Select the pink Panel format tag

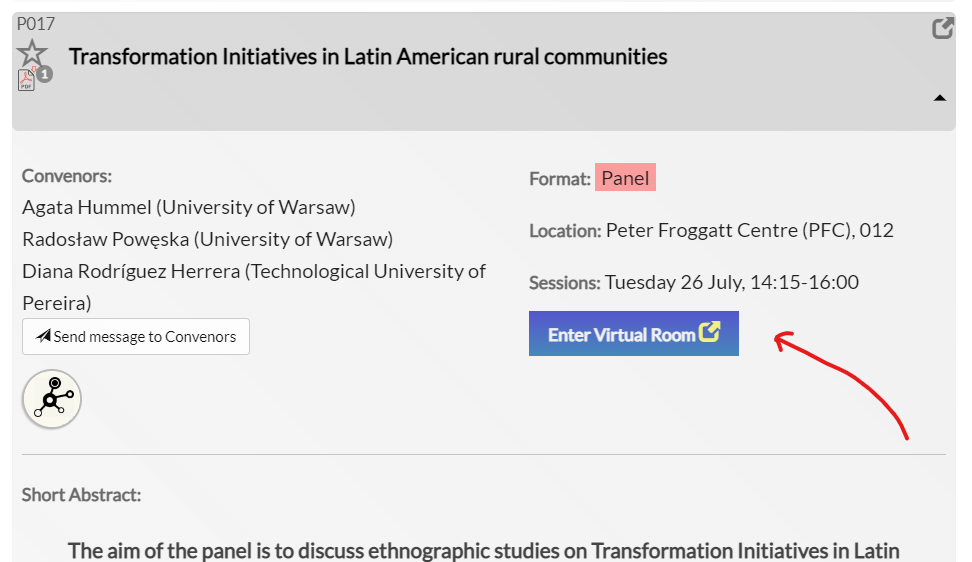coord(625,179)
